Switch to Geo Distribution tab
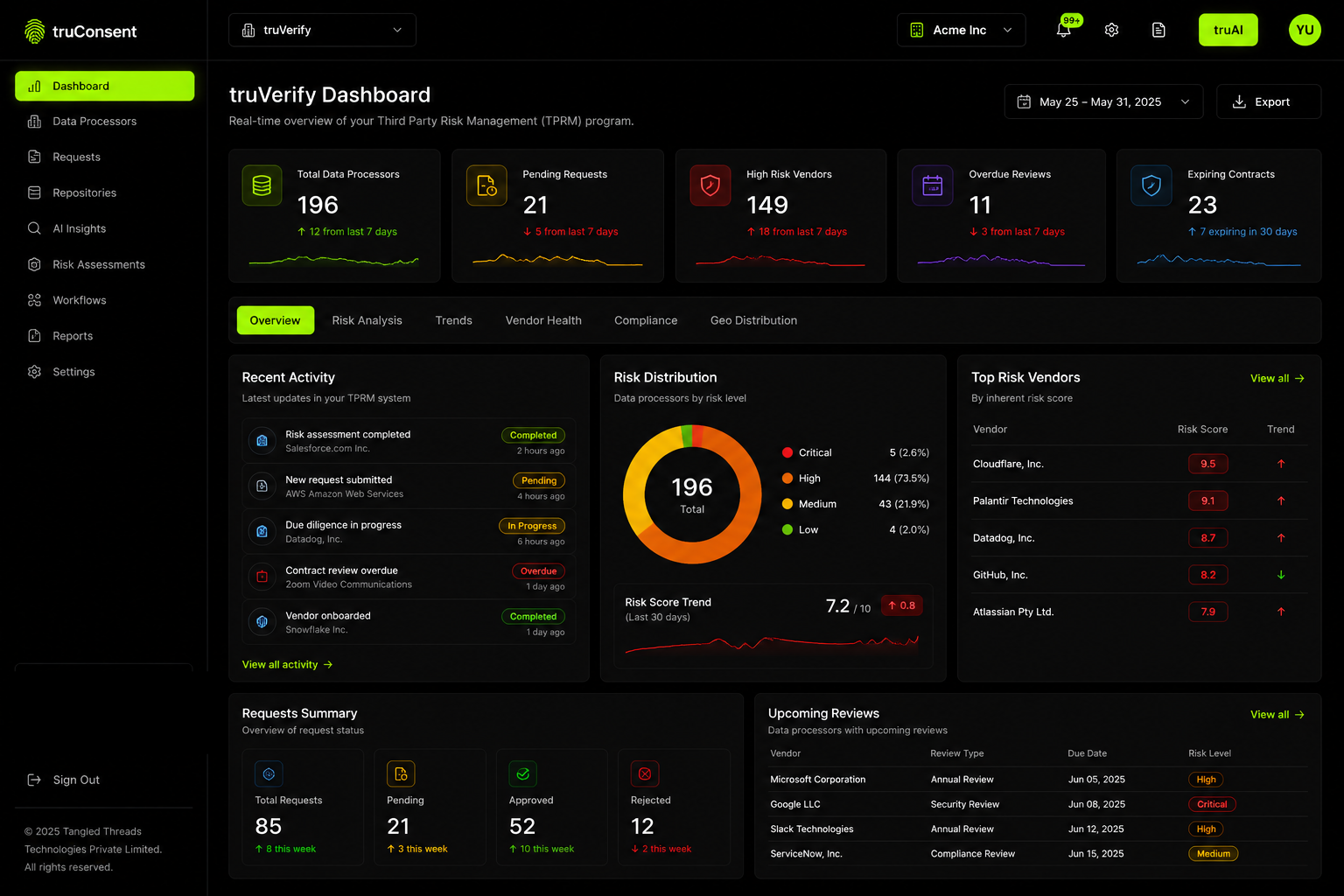Screen dimensions: 1344x896 click(753, 320)
